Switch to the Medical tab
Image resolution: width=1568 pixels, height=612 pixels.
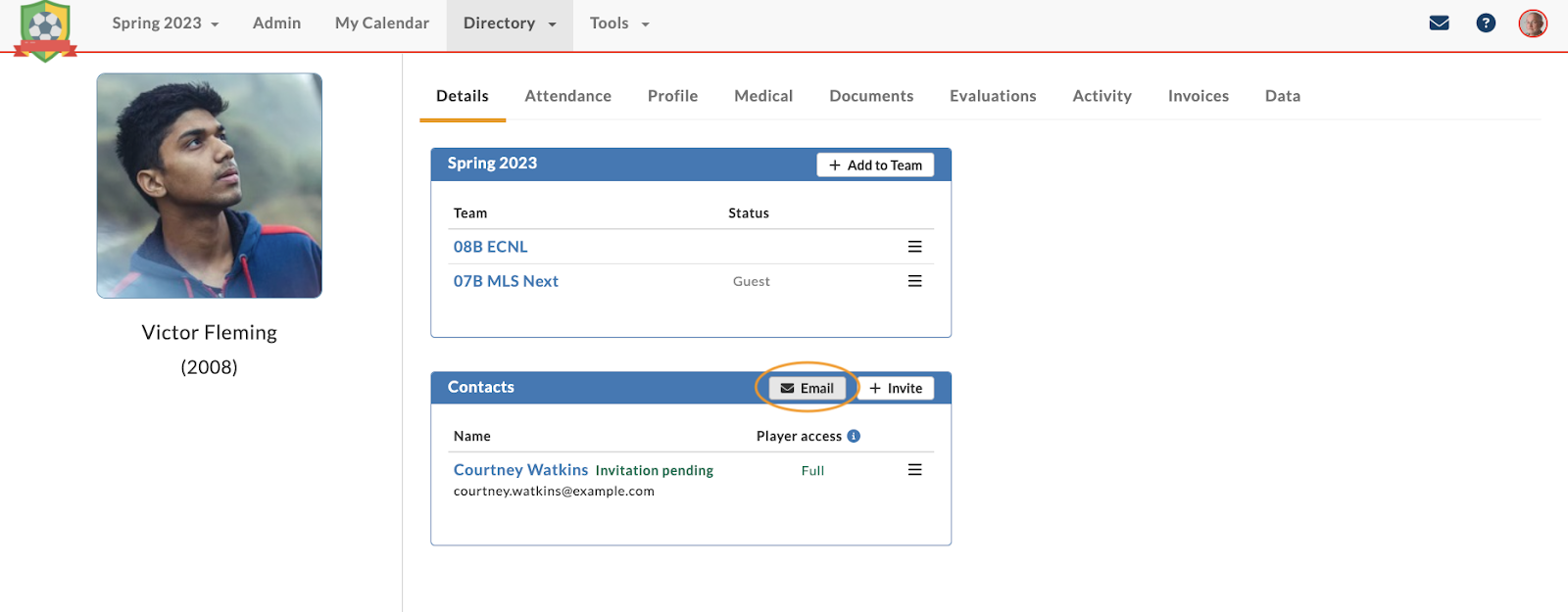click(x=763, y=96)
